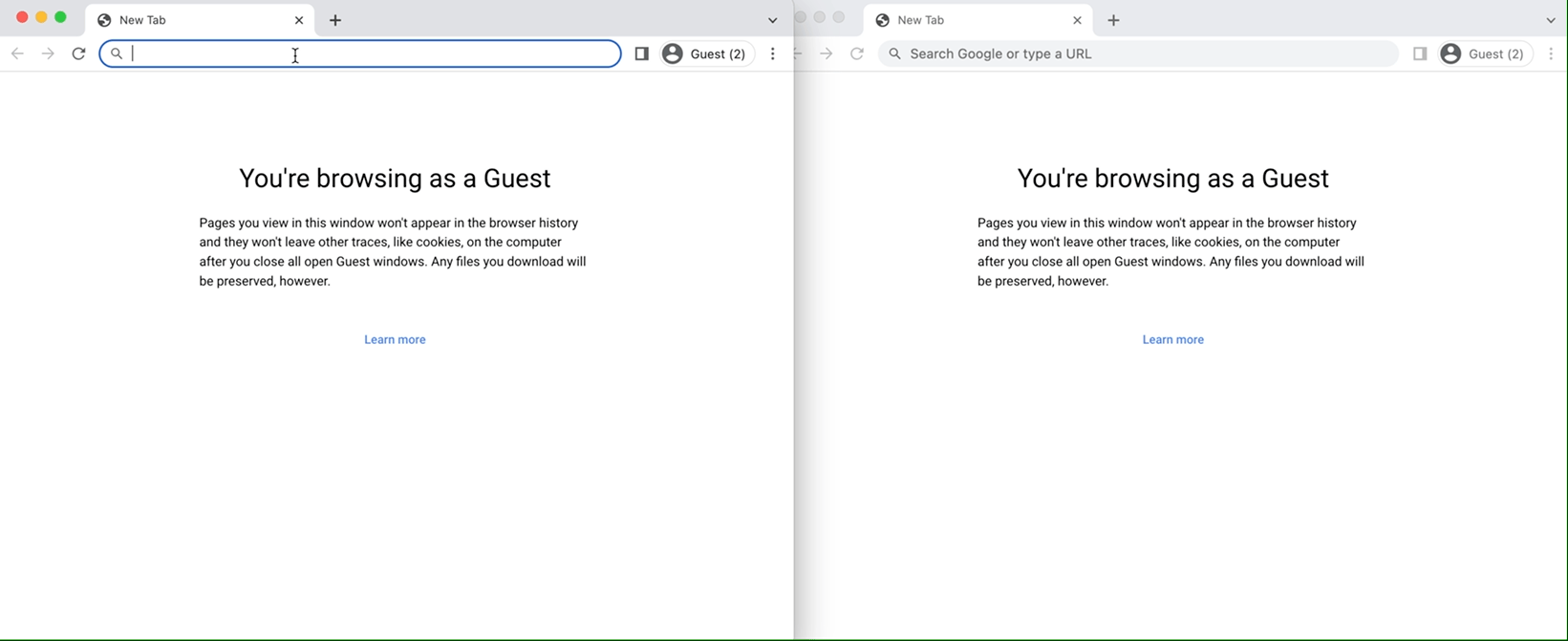Follow the Learn more link in the right window

pos(1172,339)
